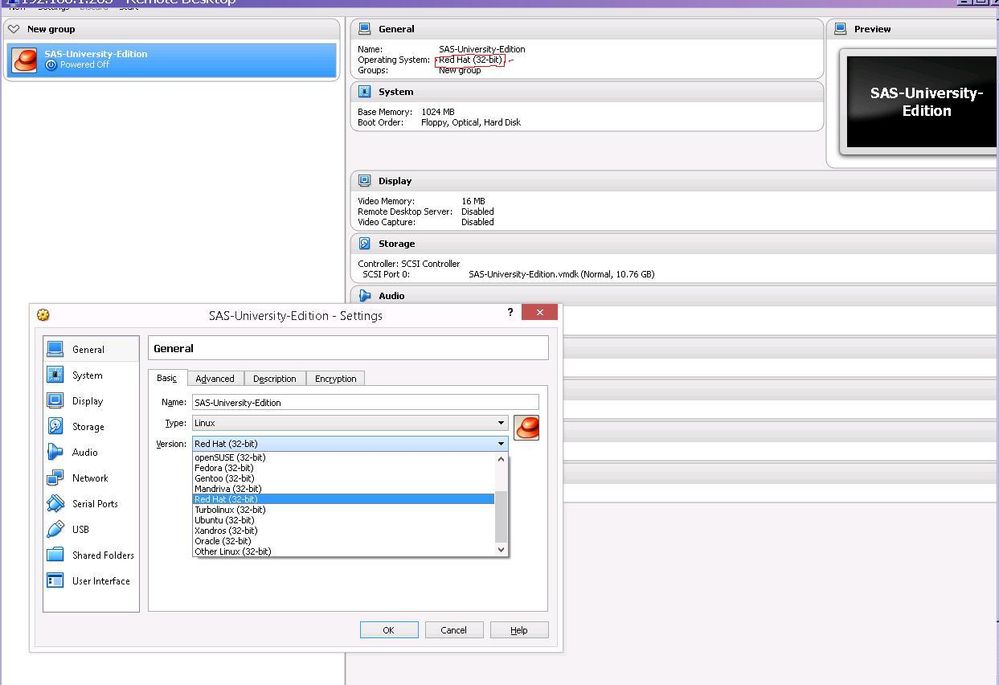Image resolution: width=999 pixels, height=685 pixels.
Task: Click the gear icon in Settings title bar
Action: (x=43, y=315)
